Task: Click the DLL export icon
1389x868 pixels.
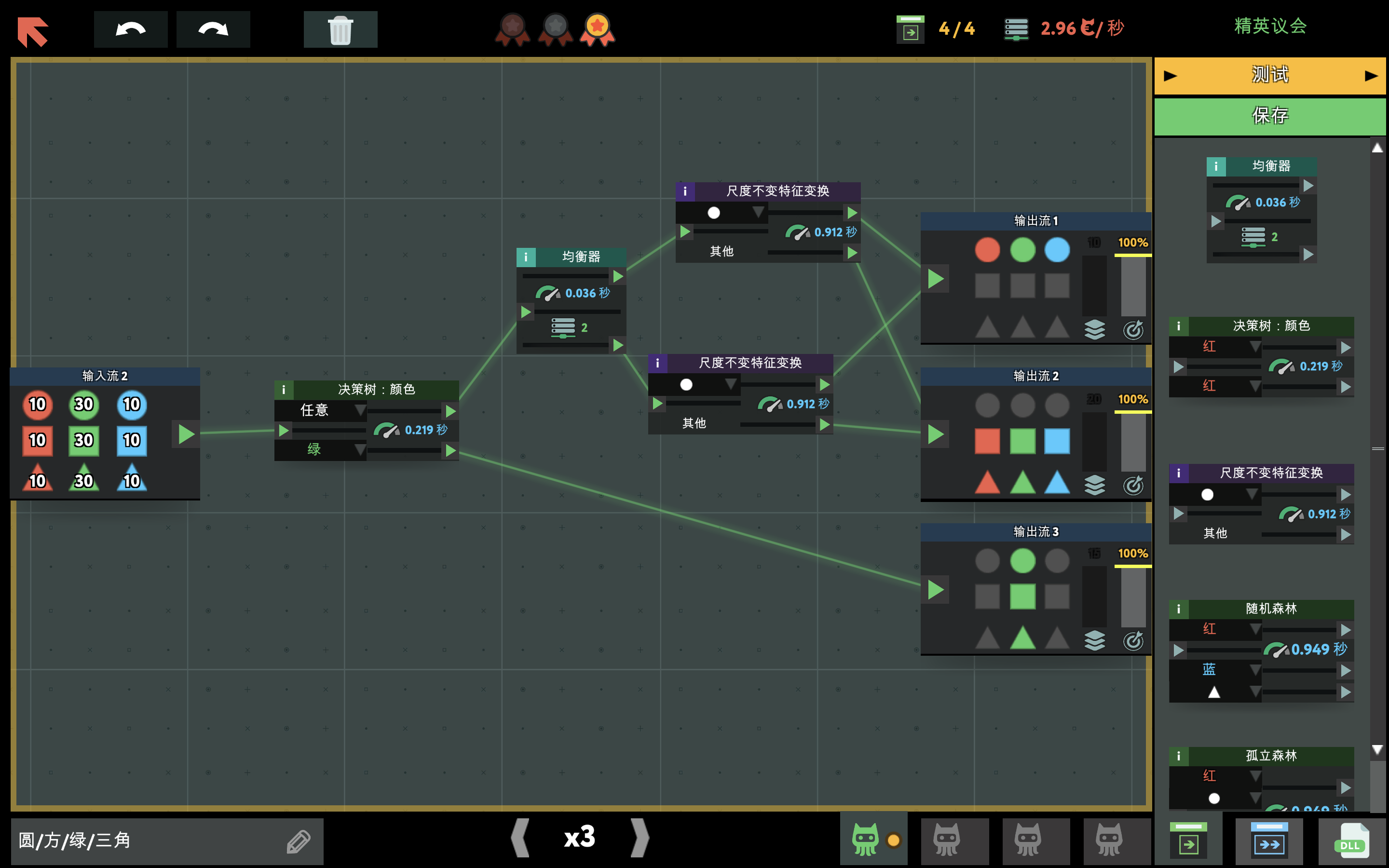Action: tap(1352, 841)
